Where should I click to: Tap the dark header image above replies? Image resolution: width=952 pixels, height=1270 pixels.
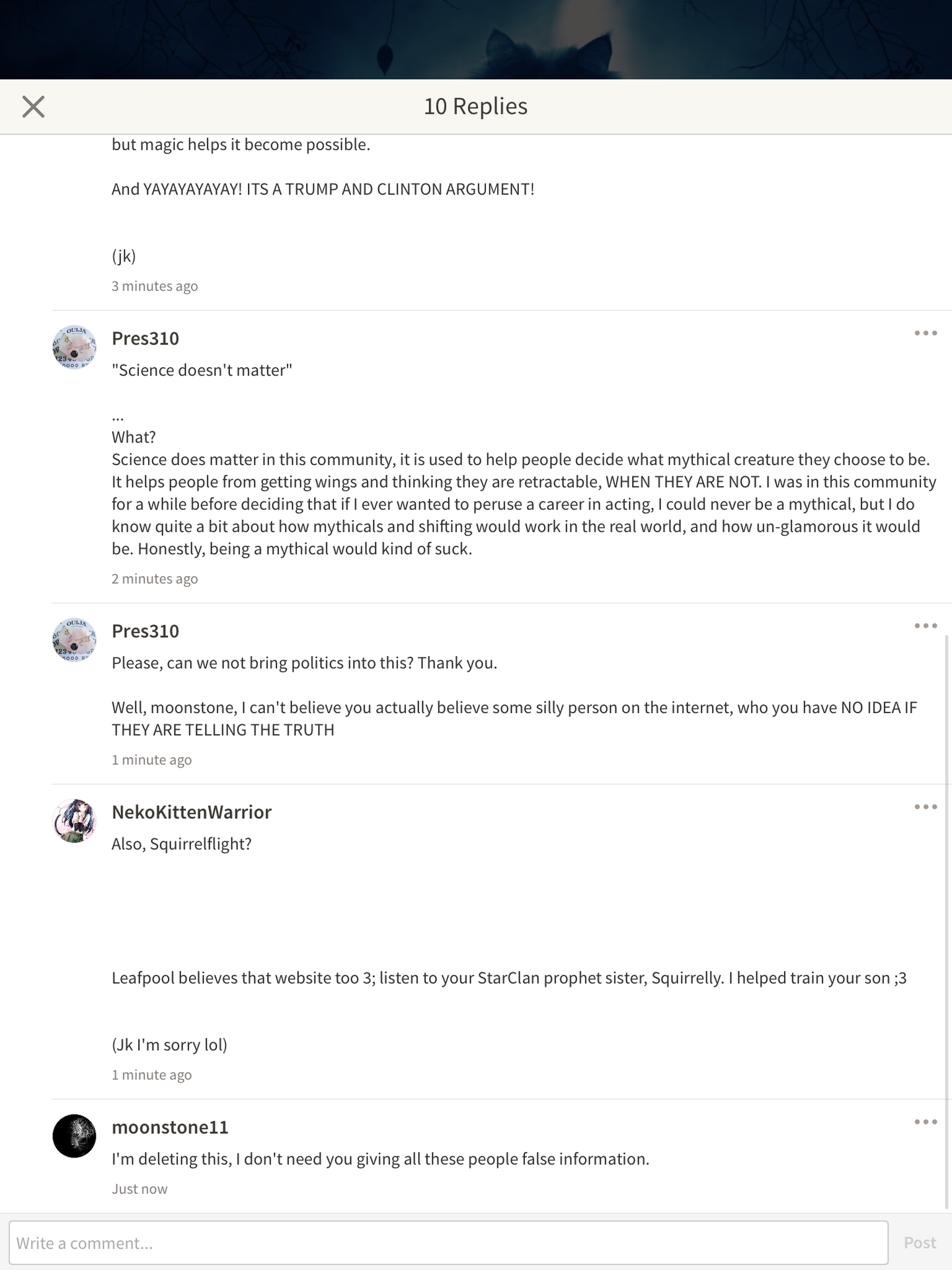tap(476, 40)
